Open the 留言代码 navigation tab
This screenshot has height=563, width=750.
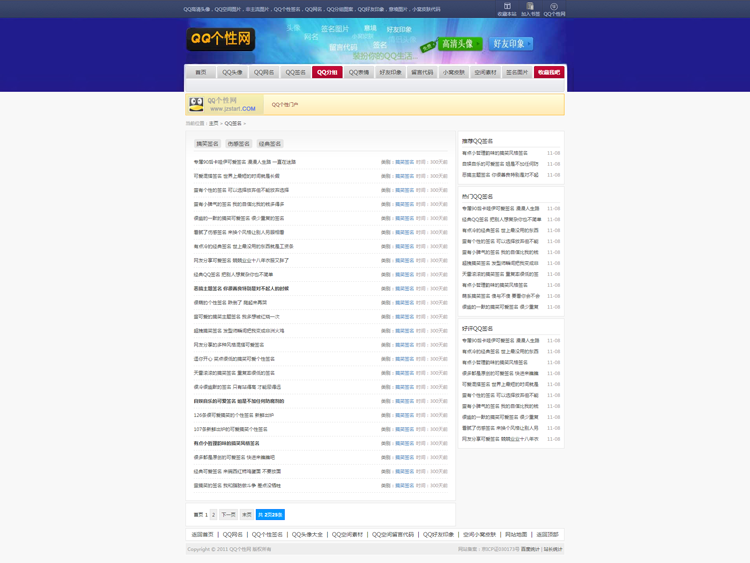coord(422,72)
